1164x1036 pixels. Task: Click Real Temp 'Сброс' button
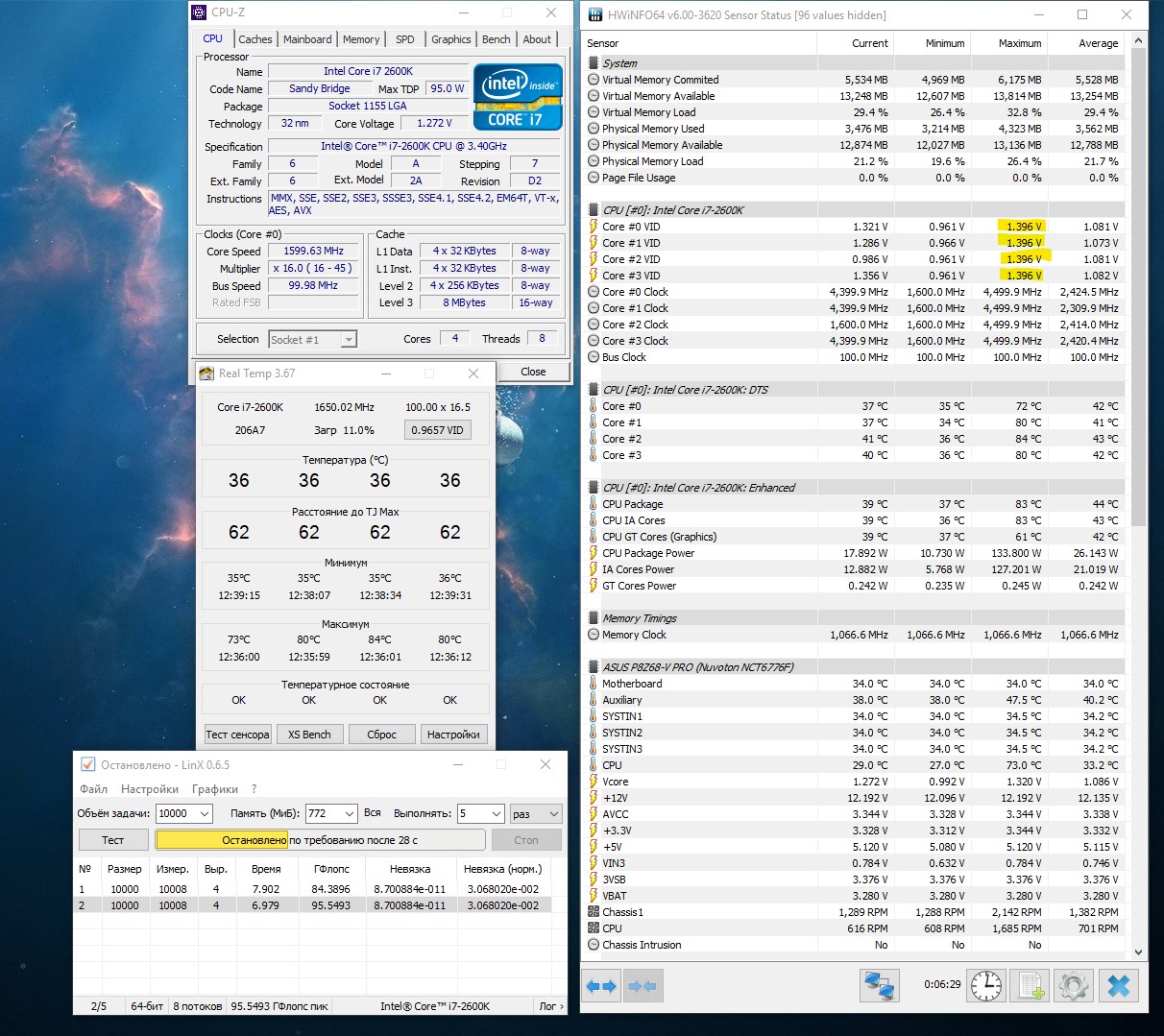(x=381, y=735)
